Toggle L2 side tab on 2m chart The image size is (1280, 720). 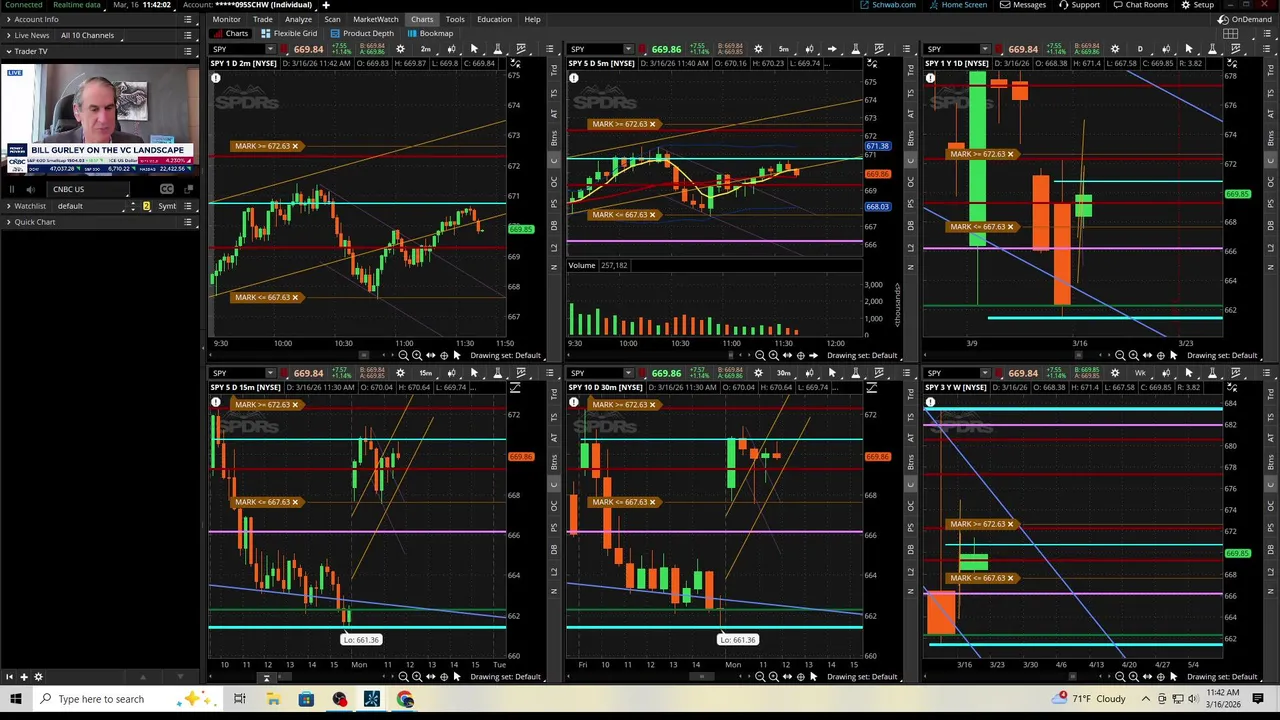tap(554, 247)
